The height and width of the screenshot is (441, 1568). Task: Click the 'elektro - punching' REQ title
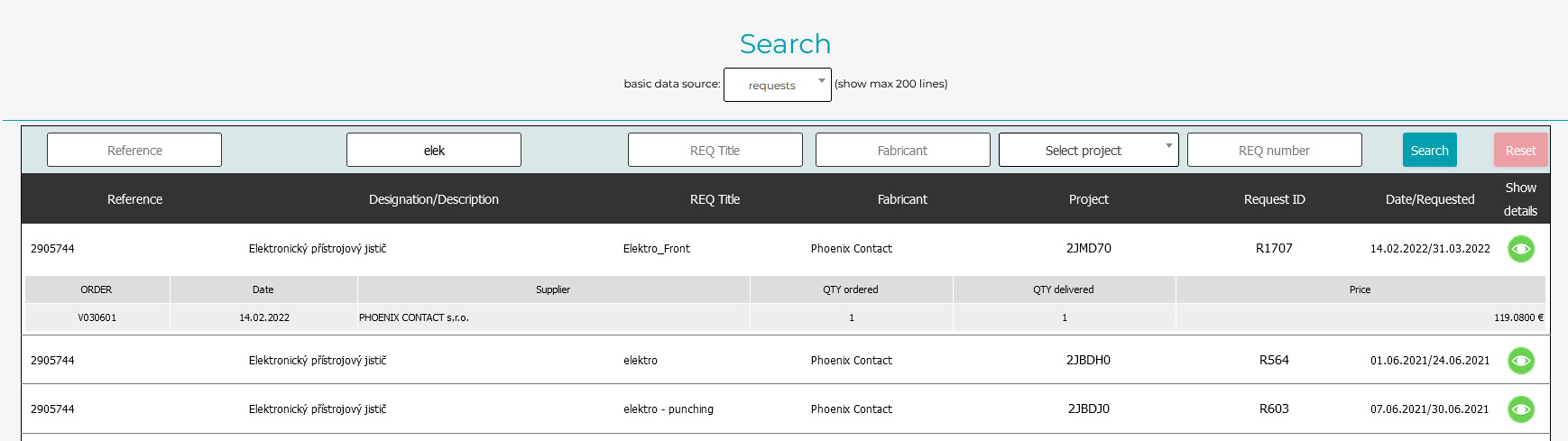(668, 409)
